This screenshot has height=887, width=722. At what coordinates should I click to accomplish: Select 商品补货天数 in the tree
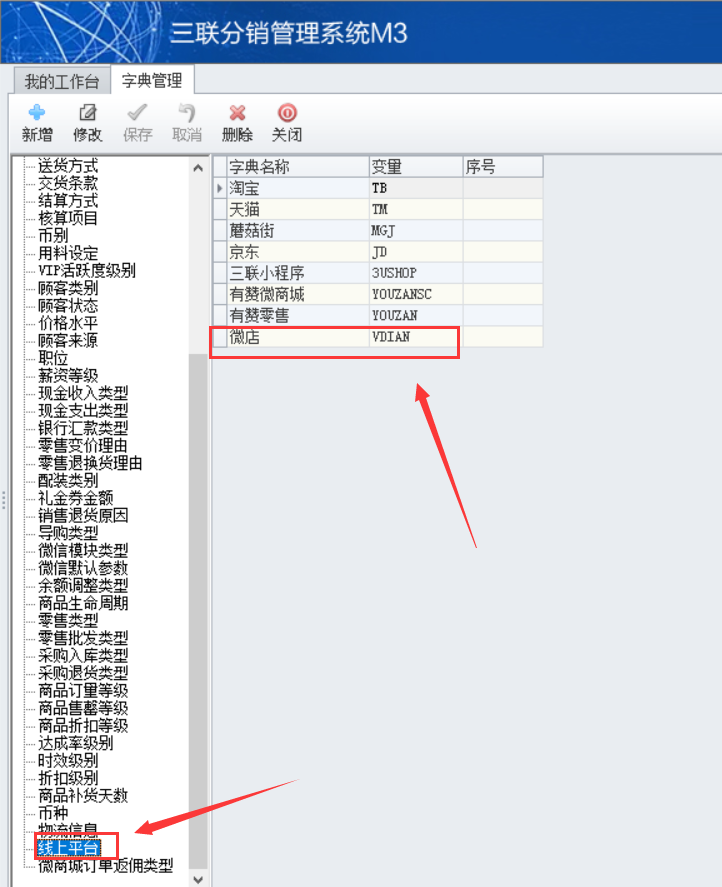point(83,795)
